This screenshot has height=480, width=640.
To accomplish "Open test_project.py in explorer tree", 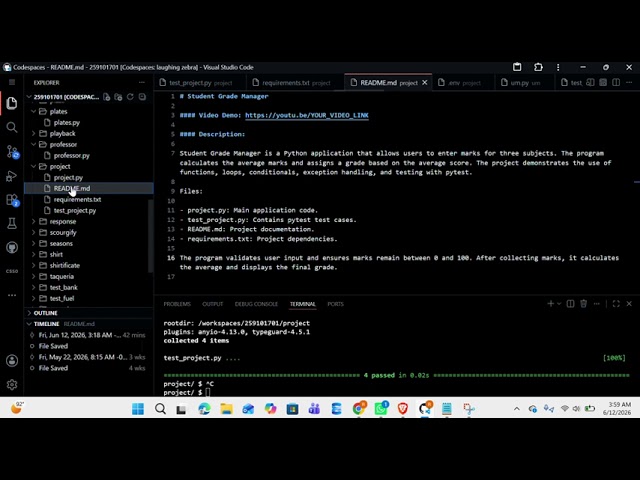I will tap(75, 211).
